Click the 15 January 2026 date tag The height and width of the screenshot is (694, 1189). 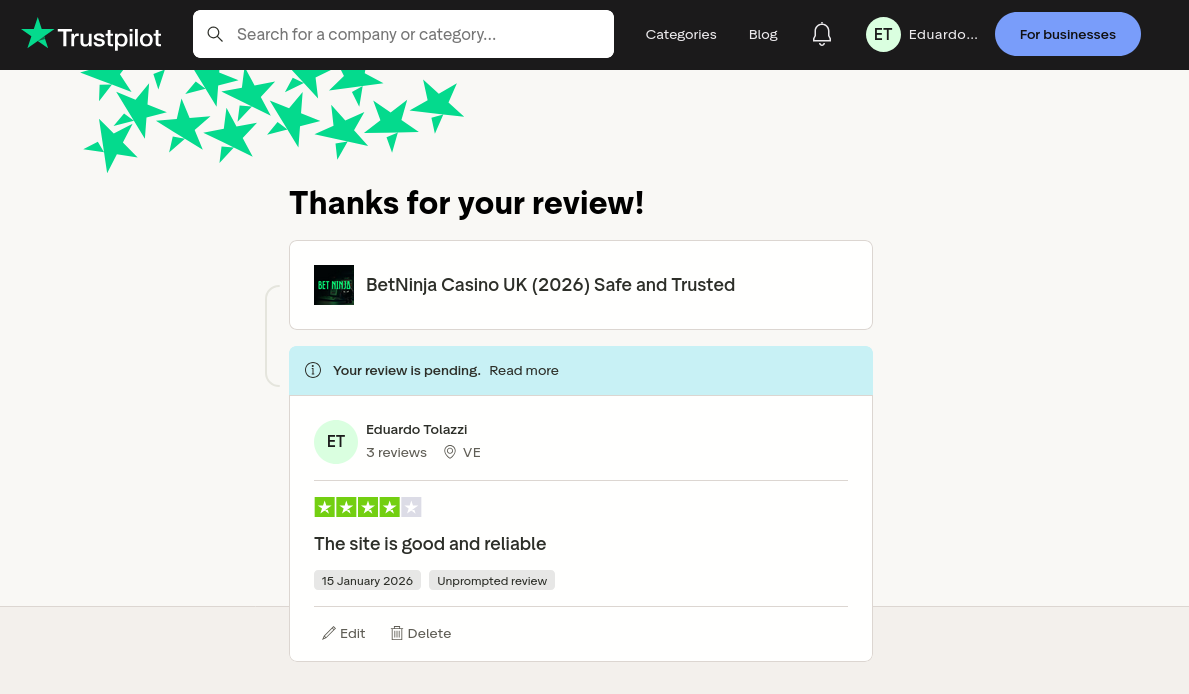[367, 580]
